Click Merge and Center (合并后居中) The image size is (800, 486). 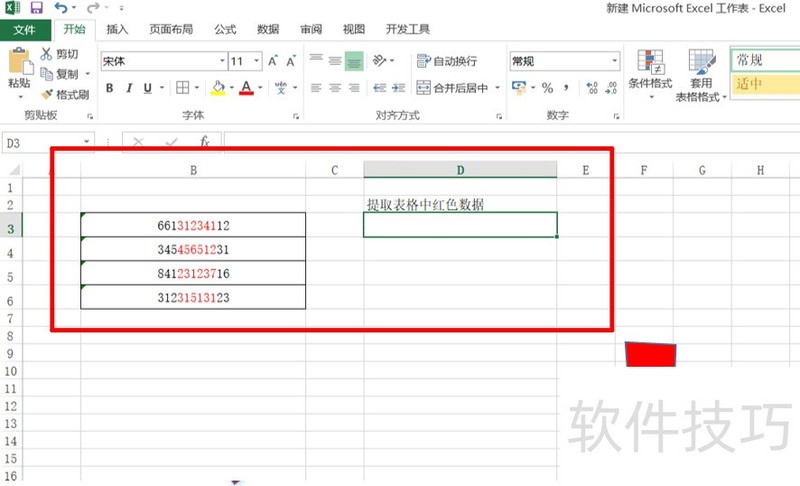click(452, 88)
